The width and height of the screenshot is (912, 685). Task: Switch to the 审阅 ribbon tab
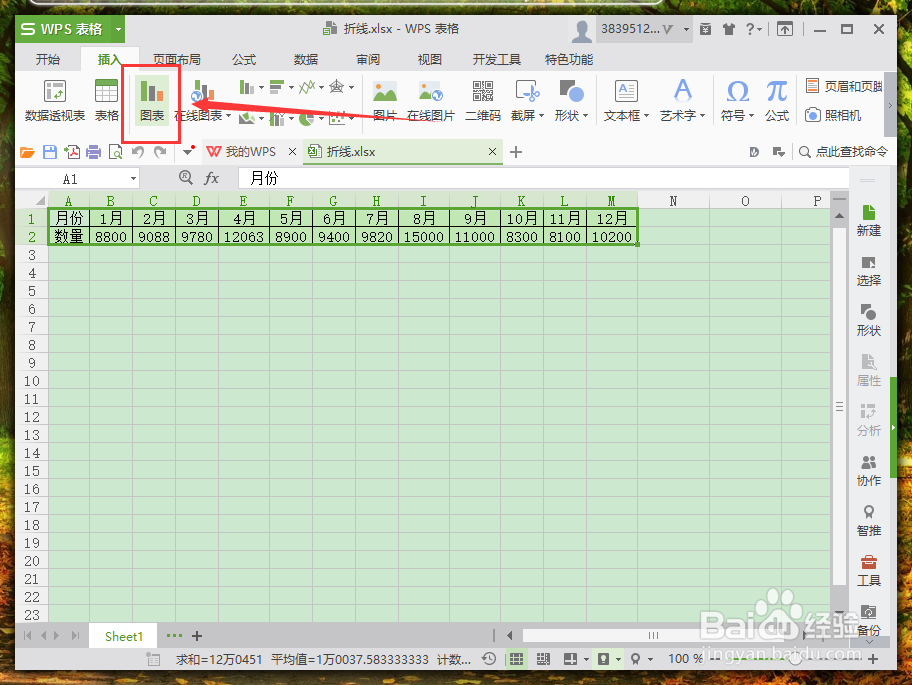(368, 59)
